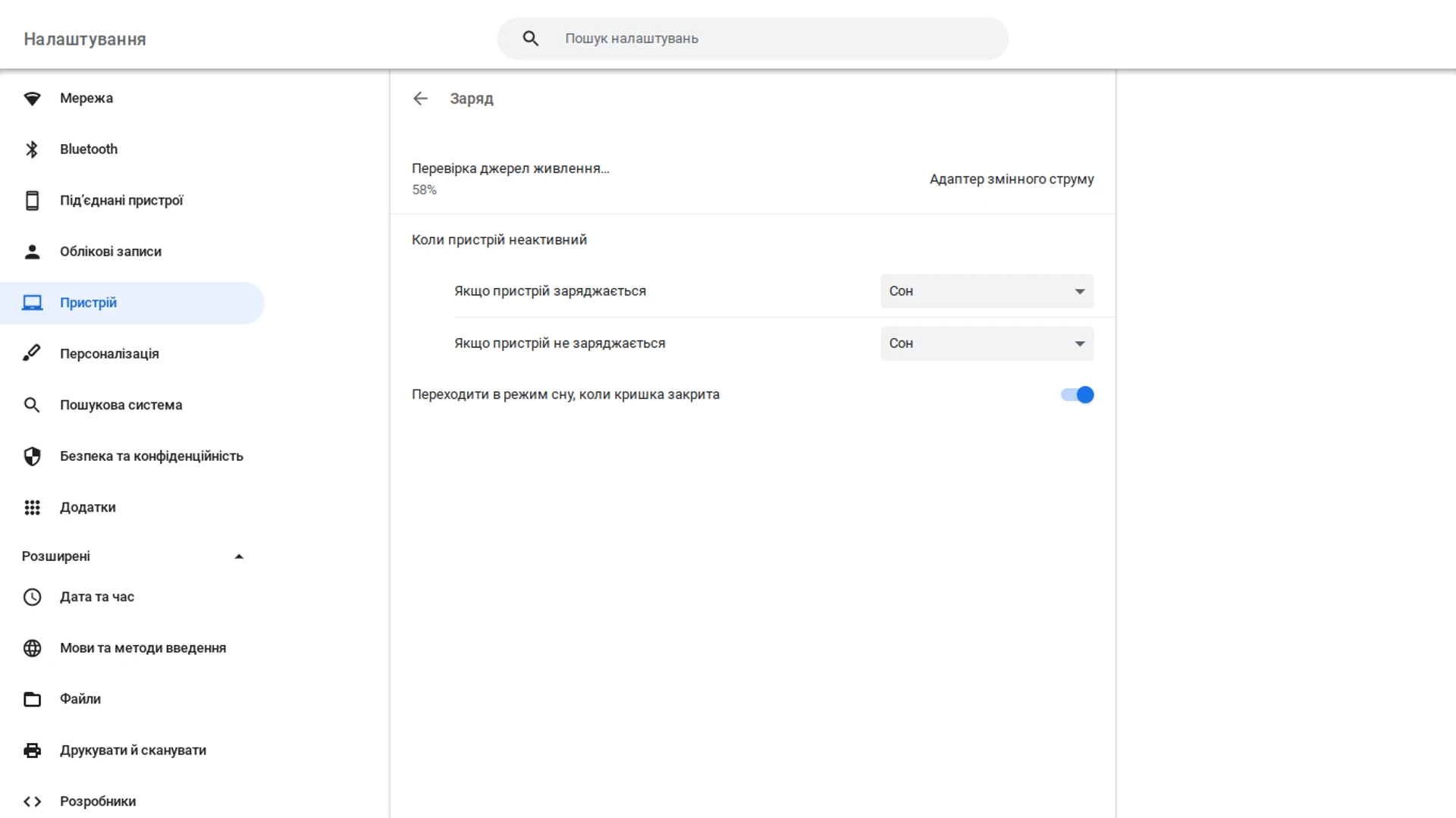Select the Облікові записи person icon

[32, 251]
